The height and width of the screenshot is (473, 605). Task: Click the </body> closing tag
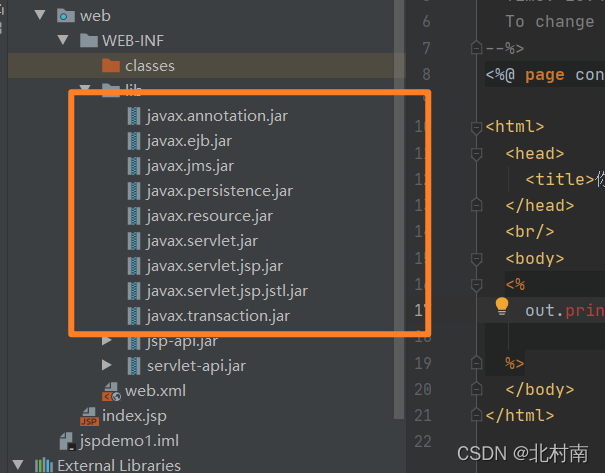540,390
